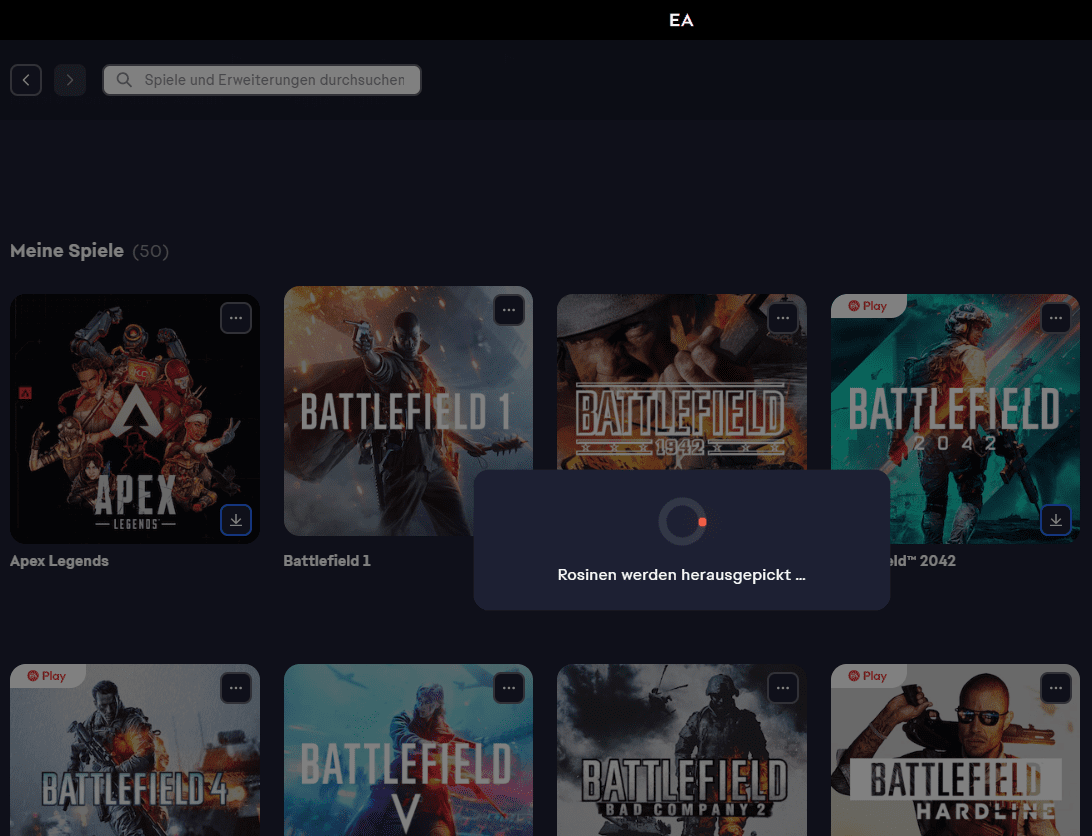Click the EA Play badge on Battlefield 2042
1092x836 pixels.
[x=868, y=306]
